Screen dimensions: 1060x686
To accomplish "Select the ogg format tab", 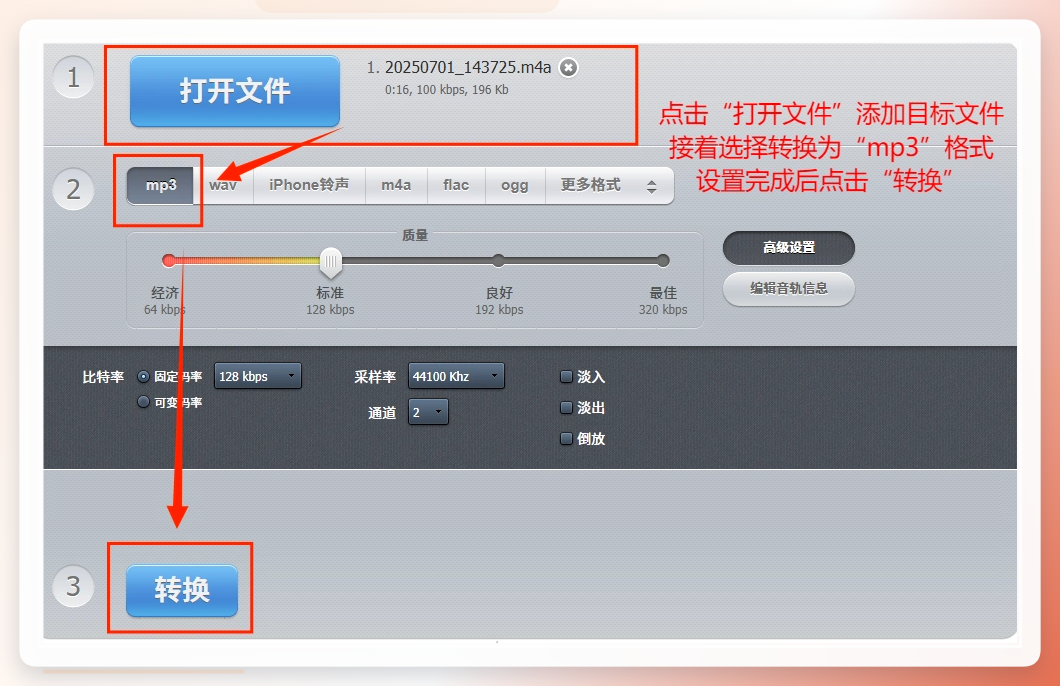I will [x=515, y=185].
